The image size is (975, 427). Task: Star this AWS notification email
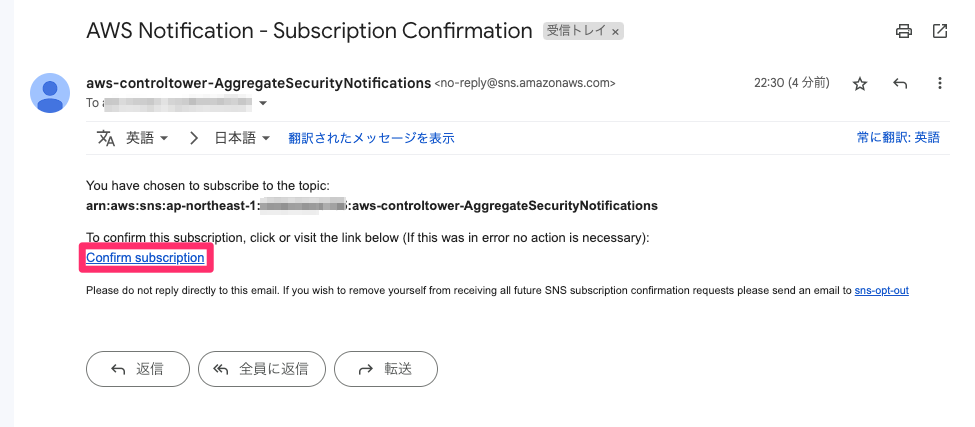pos(860,84)
